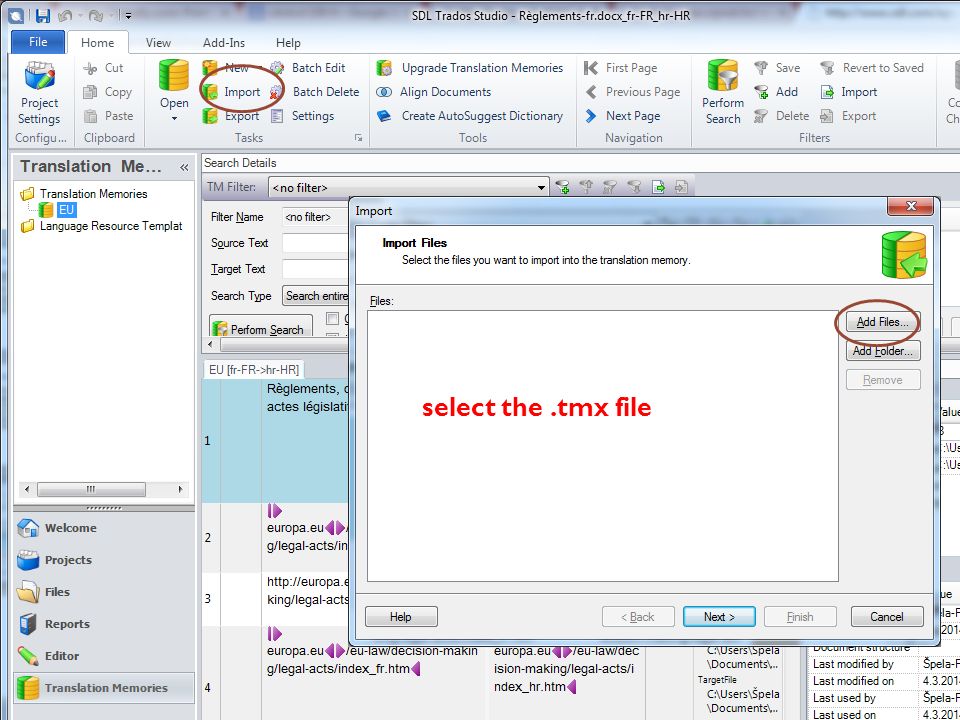Go to First Page
Viewport: 960px width, 720px height.
(x=621, y=68)
